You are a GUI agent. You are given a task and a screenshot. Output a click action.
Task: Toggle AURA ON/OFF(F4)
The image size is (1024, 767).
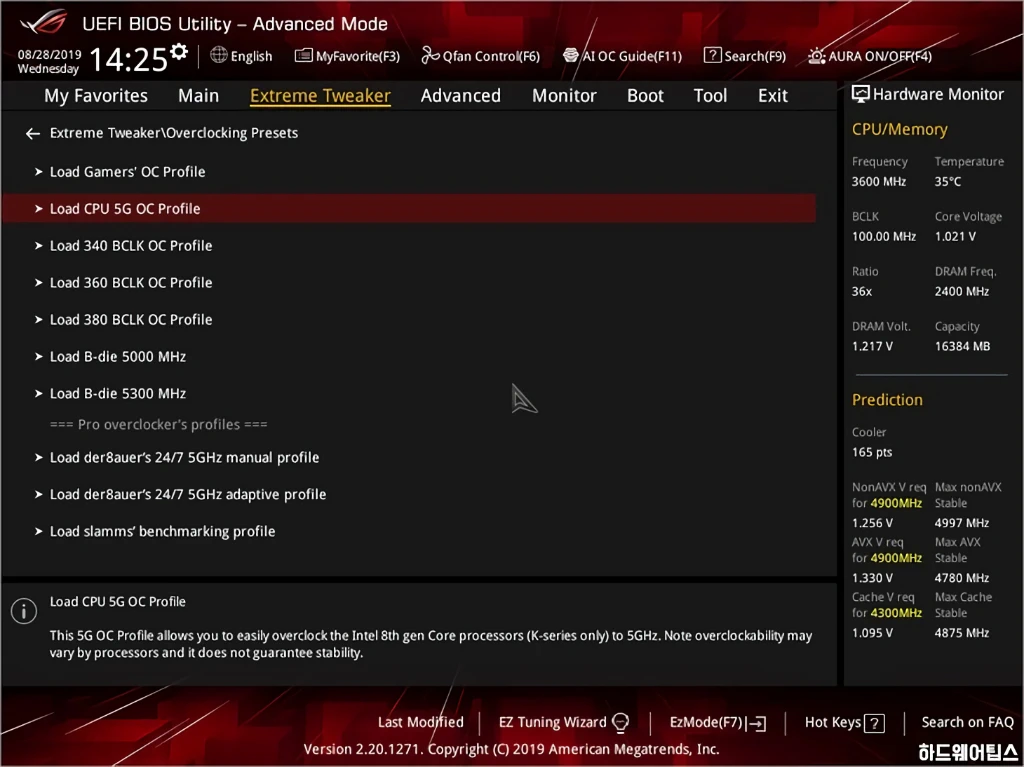[870, 56]
